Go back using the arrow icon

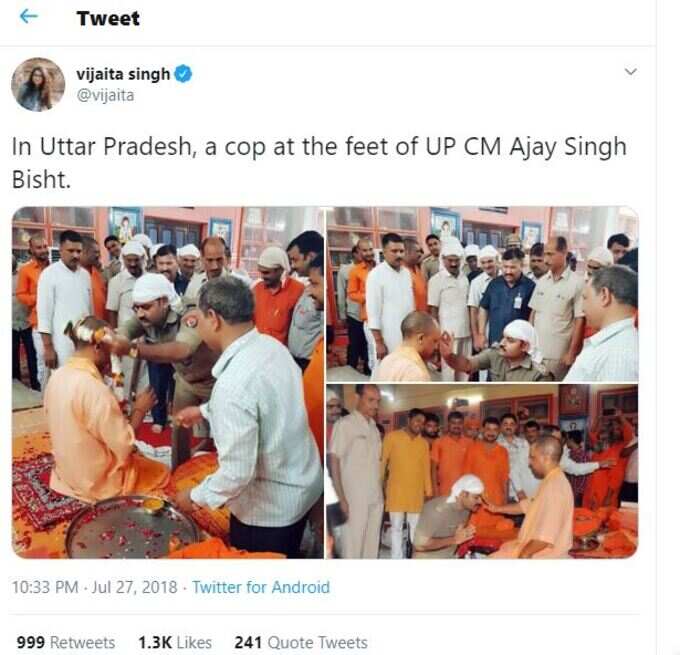tap(29, 17)
